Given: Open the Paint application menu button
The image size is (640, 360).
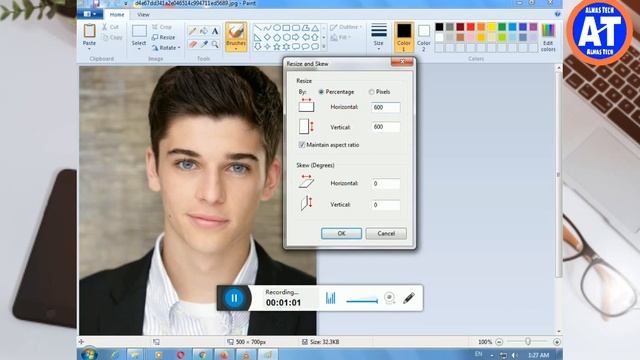Looking at the screenshot, I should pyautogui.click(x=89, y=14).
